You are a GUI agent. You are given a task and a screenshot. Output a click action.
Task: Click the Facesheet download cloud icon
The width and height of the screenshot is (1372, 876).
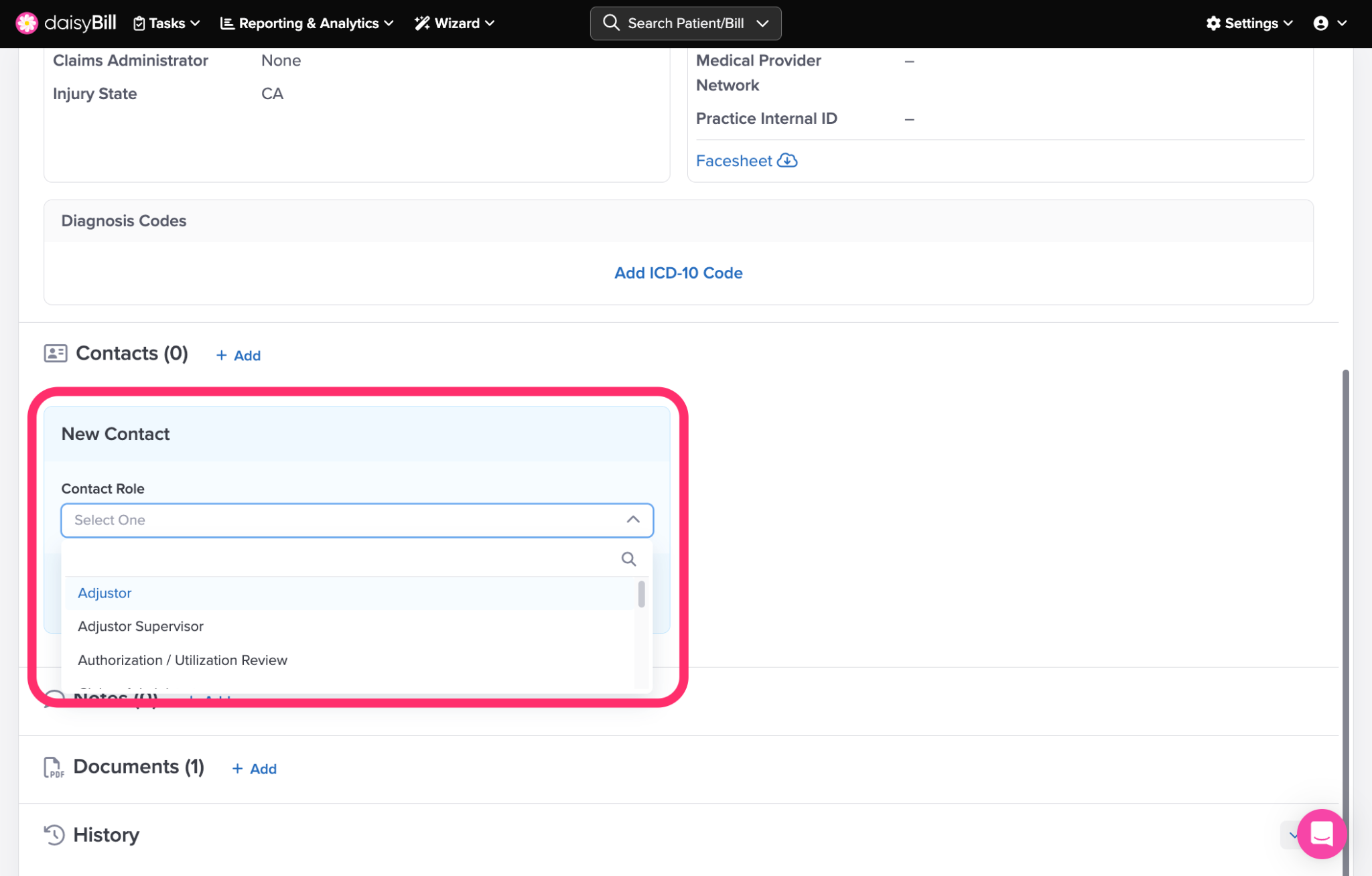coord(787,161)
